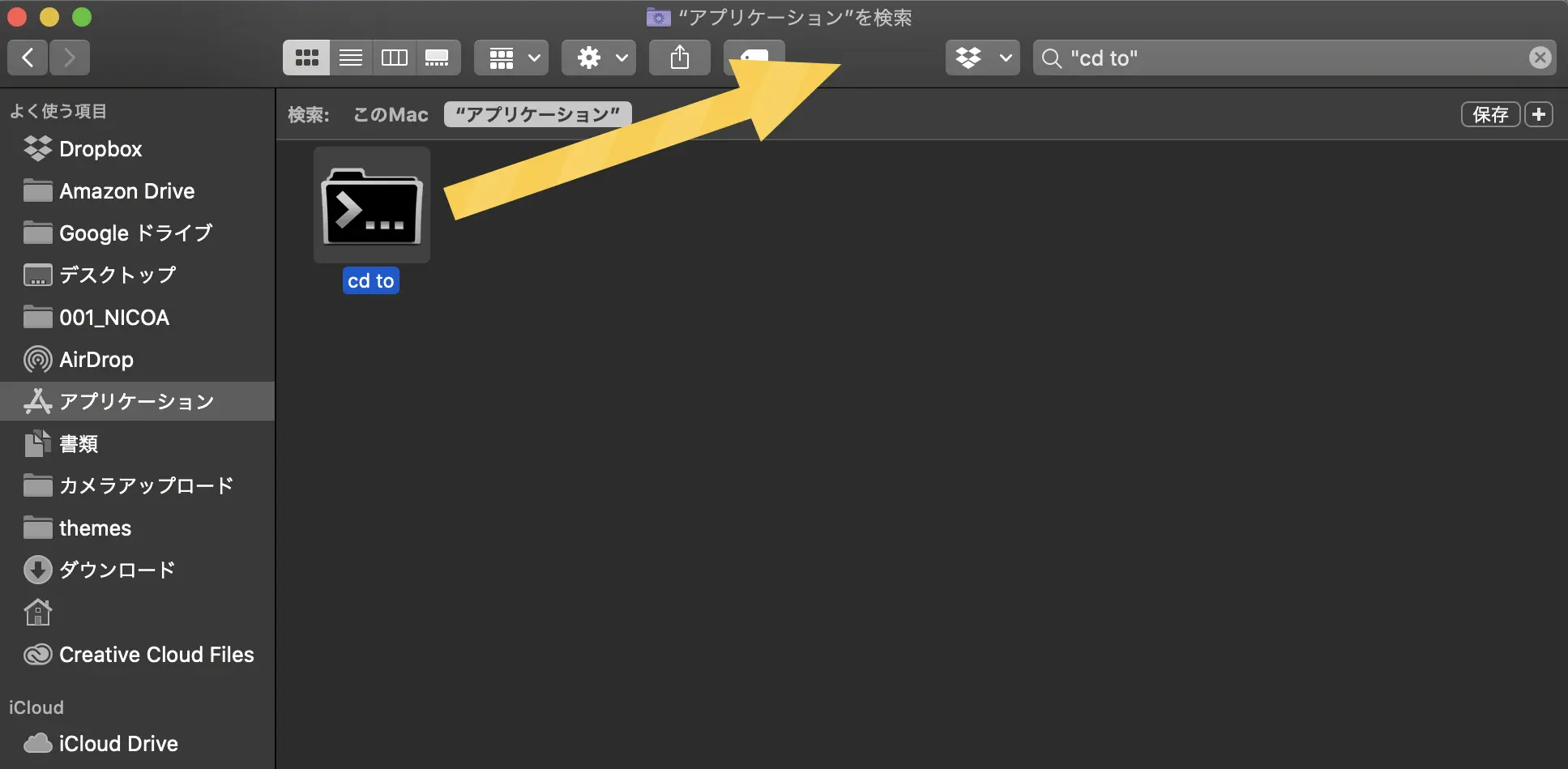Click the Share toolbar button
Screen dimensions: 1568x769
(680, 58)
